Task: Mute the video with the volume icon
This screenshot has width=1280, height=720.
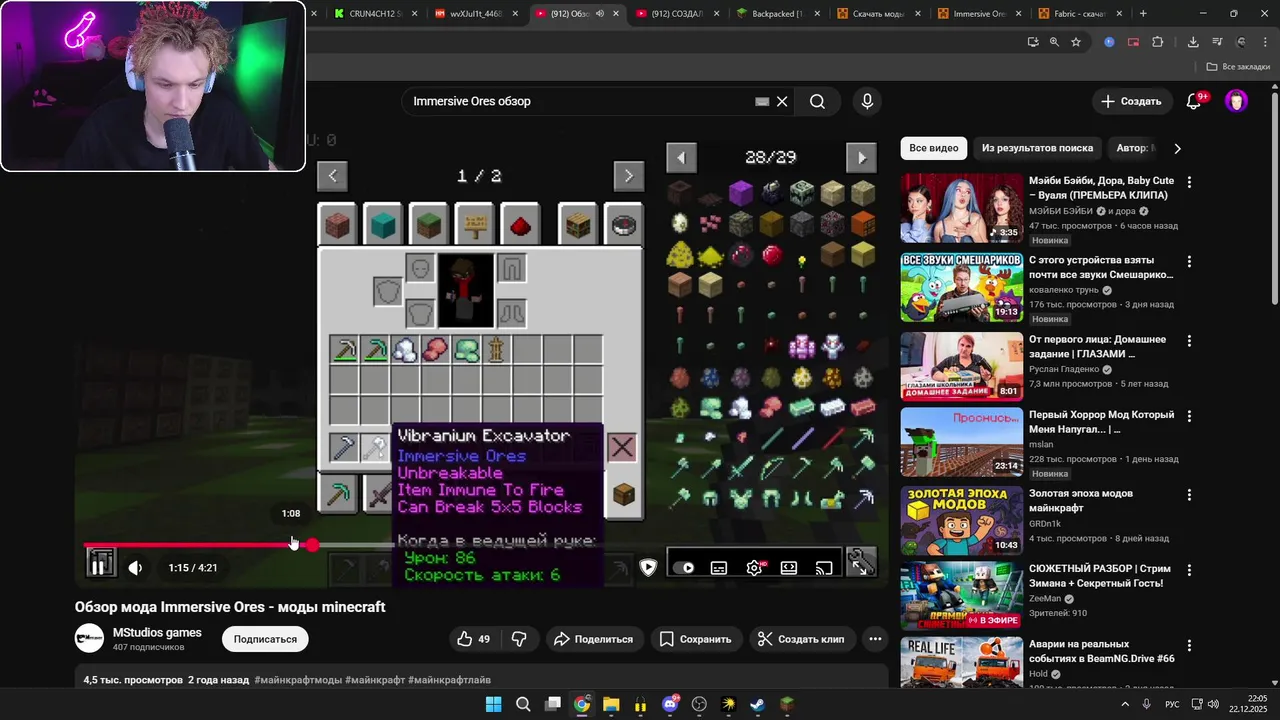Action: tap(135, 568)
